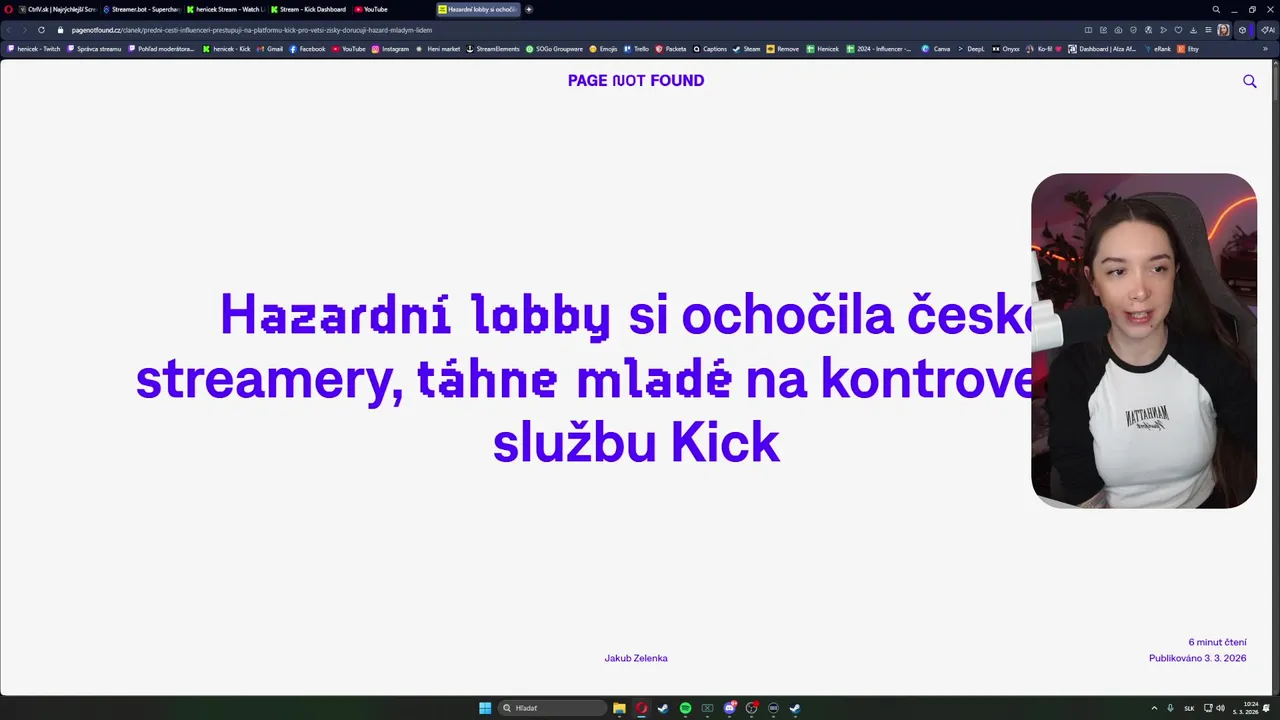Open the Instagram bookmark
The height and width of the screenshot is (720, 1280).
[x=390, y=49]
